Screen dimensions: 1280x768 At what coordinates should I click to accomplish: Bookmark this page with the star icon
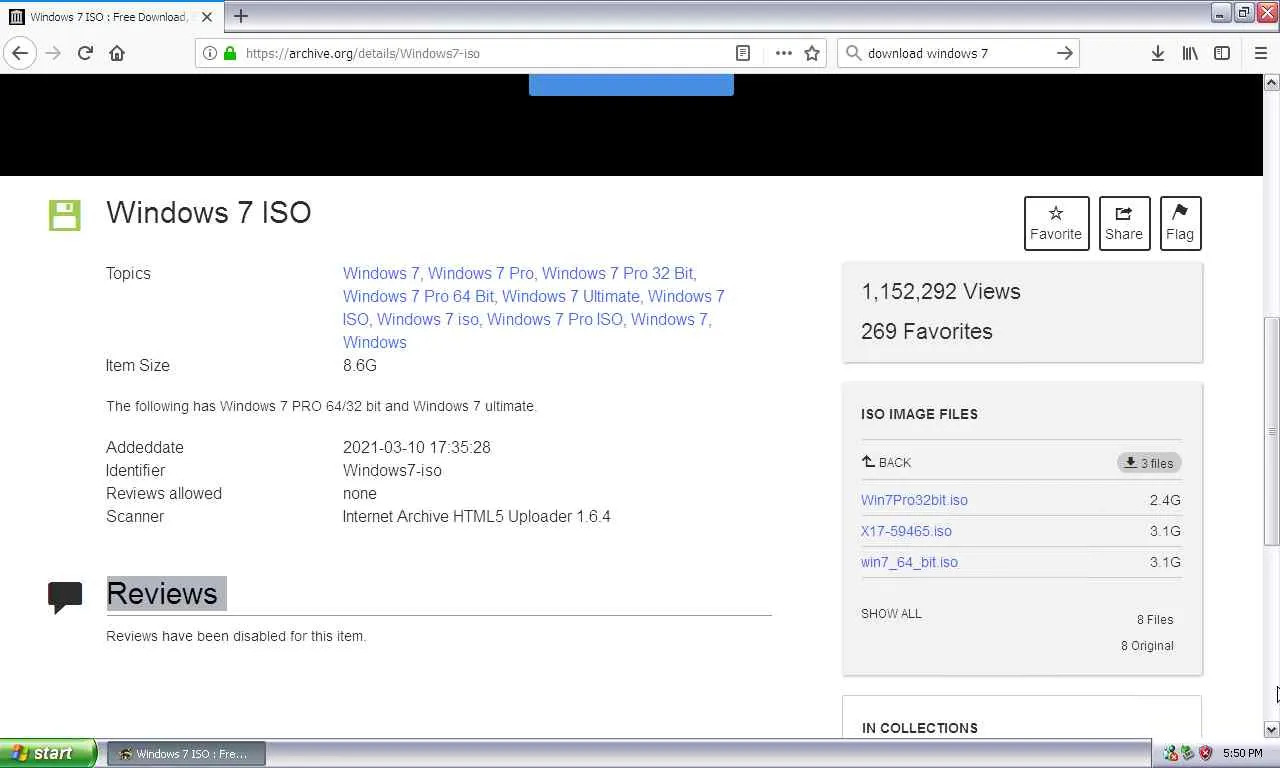[812, 53]
